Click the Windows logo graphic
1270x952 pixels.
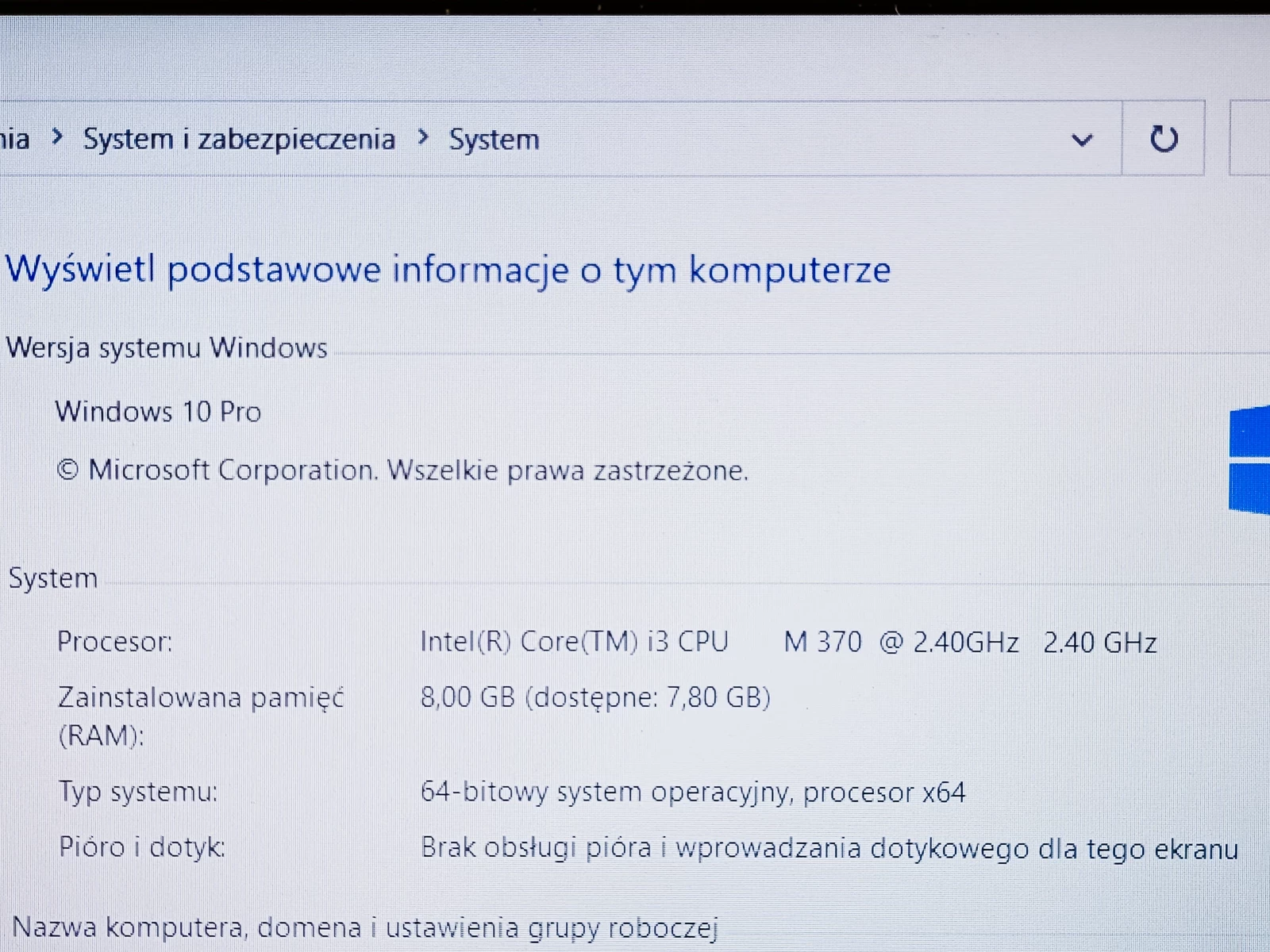(x=1249, y=460)
